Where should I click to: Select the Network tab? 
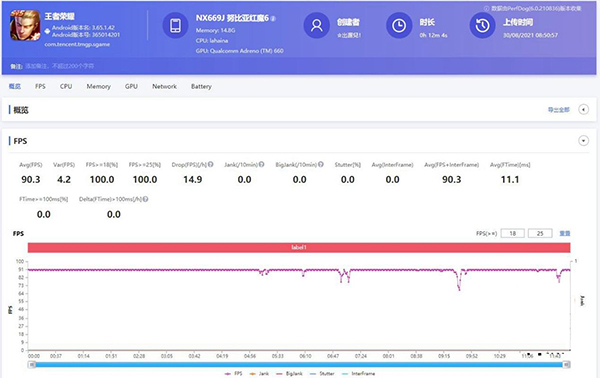[165, 86]
